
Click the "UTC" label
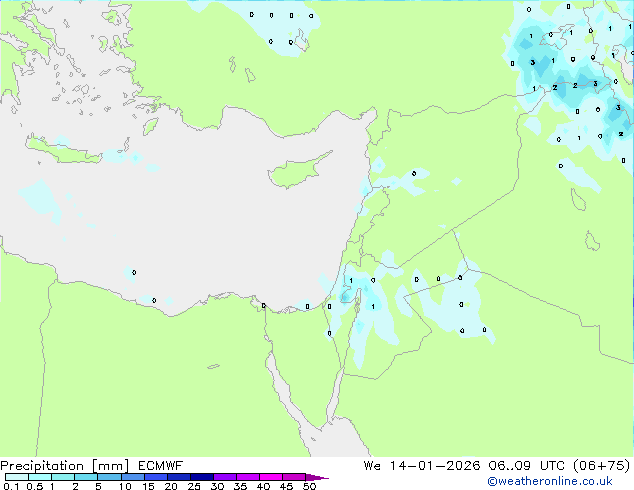tap(553, 466)
